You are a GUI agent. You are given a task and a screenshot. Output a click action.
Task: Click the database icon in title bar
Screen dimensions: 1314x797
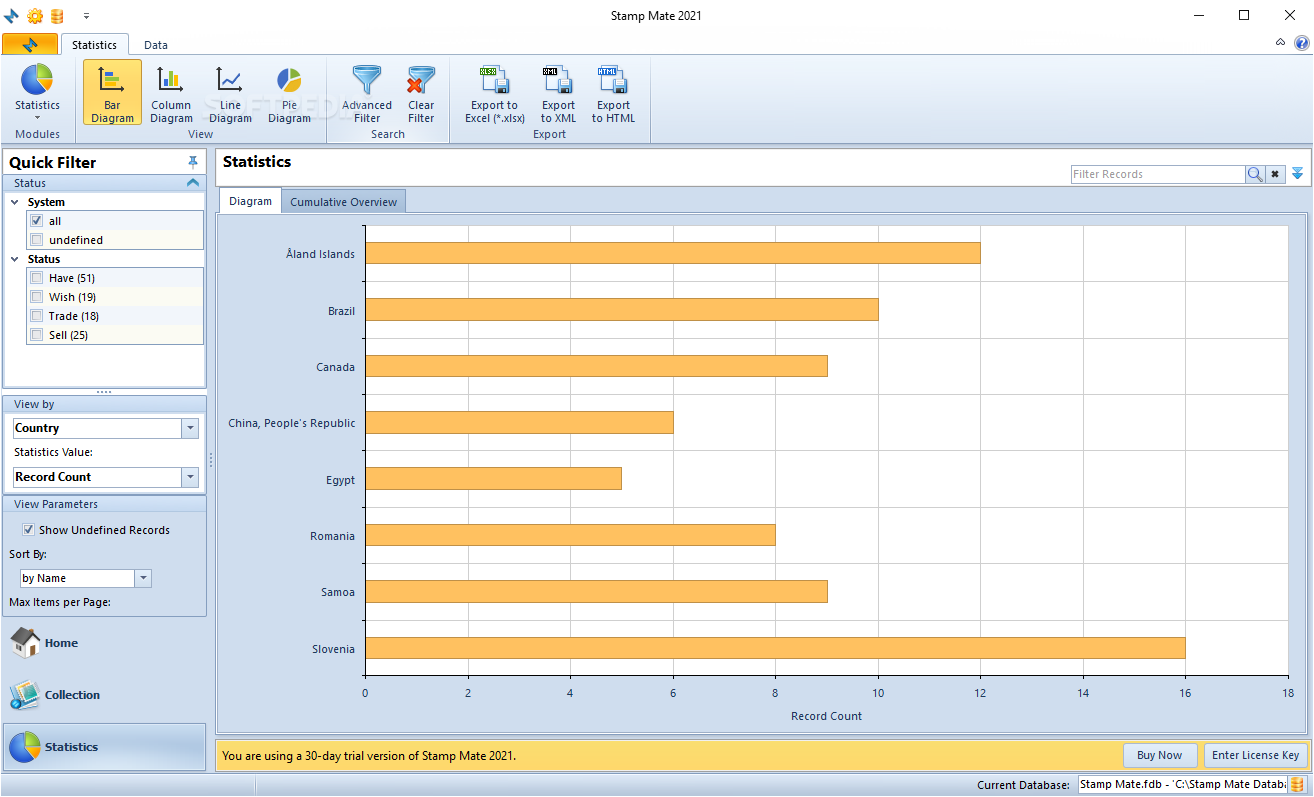point(57,15)
